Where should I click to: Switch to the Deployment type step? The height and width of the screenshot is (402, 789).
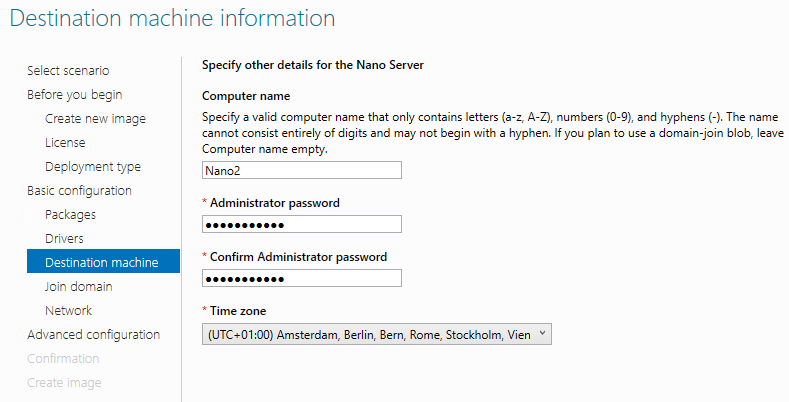[x=93, y=166]
